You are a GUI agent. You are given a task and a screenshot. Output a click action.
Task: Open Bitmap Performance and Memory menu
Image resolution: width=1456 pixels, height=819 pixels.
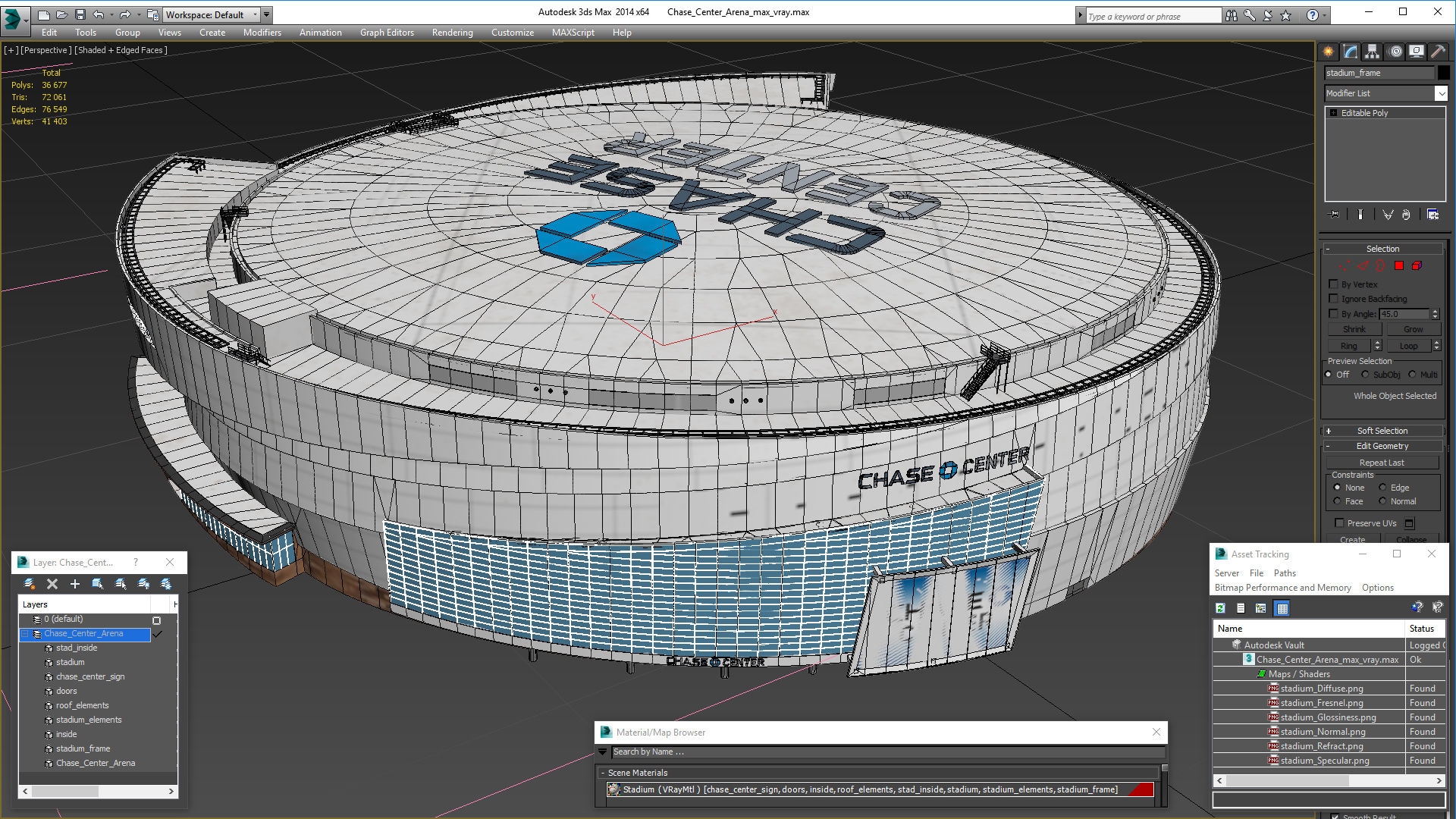(x=1282, y=588)
